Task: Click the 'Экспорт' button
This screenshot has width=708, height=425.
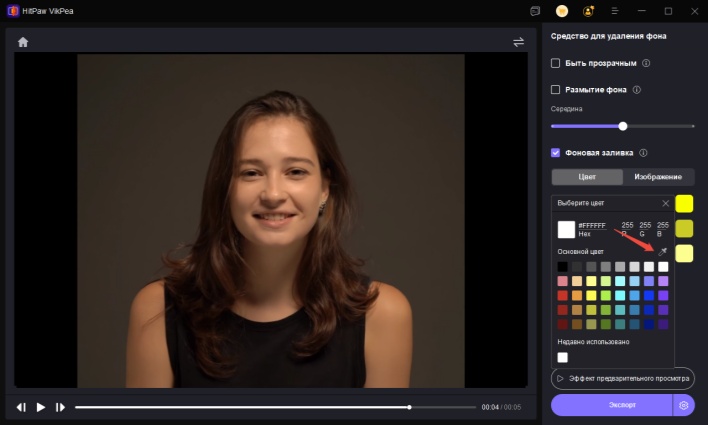Action: click(611, 405)
